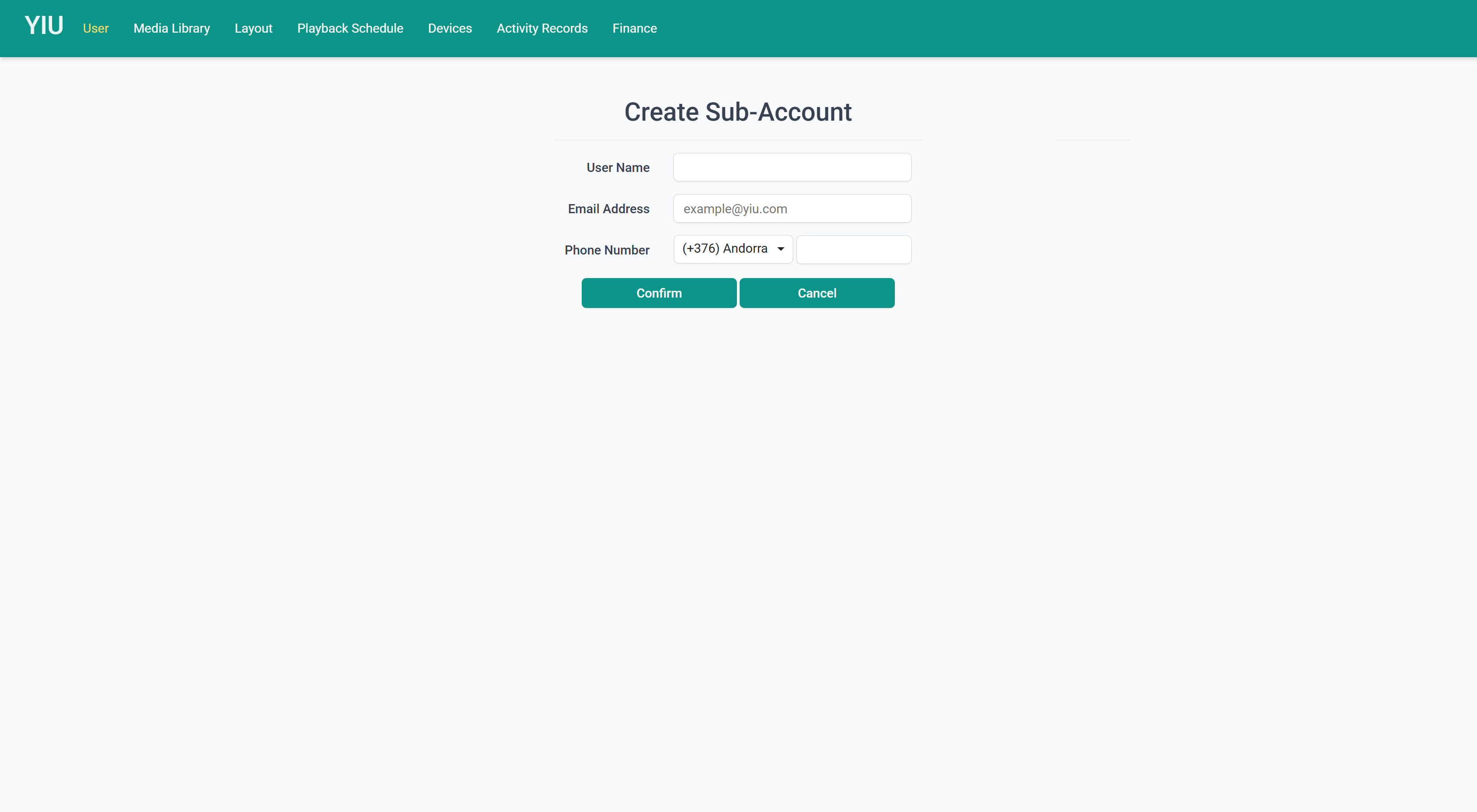Expand the (+376) Andorra country code dropdown

point(733,249)
